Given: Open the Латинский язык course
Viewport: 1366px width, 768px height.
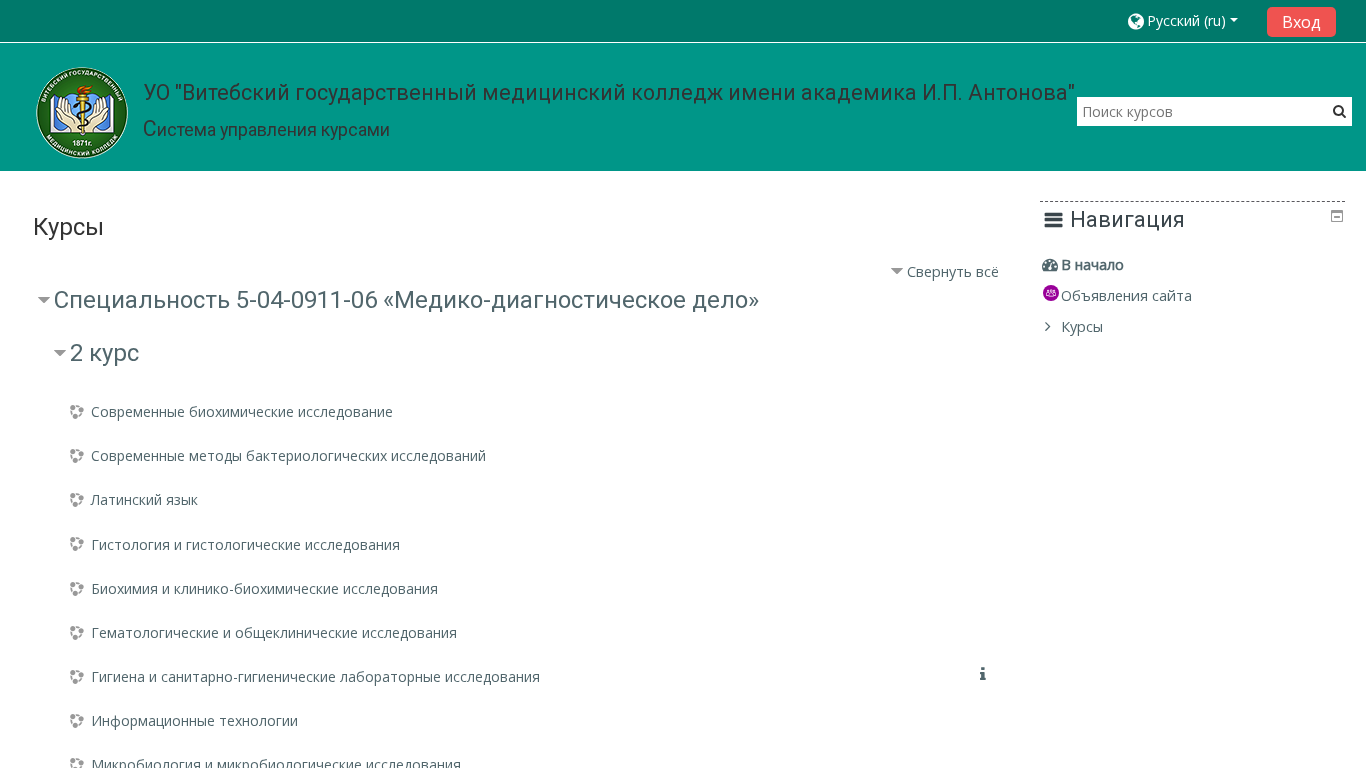Looking at the screenshot, I should click(x=144, y=500).
